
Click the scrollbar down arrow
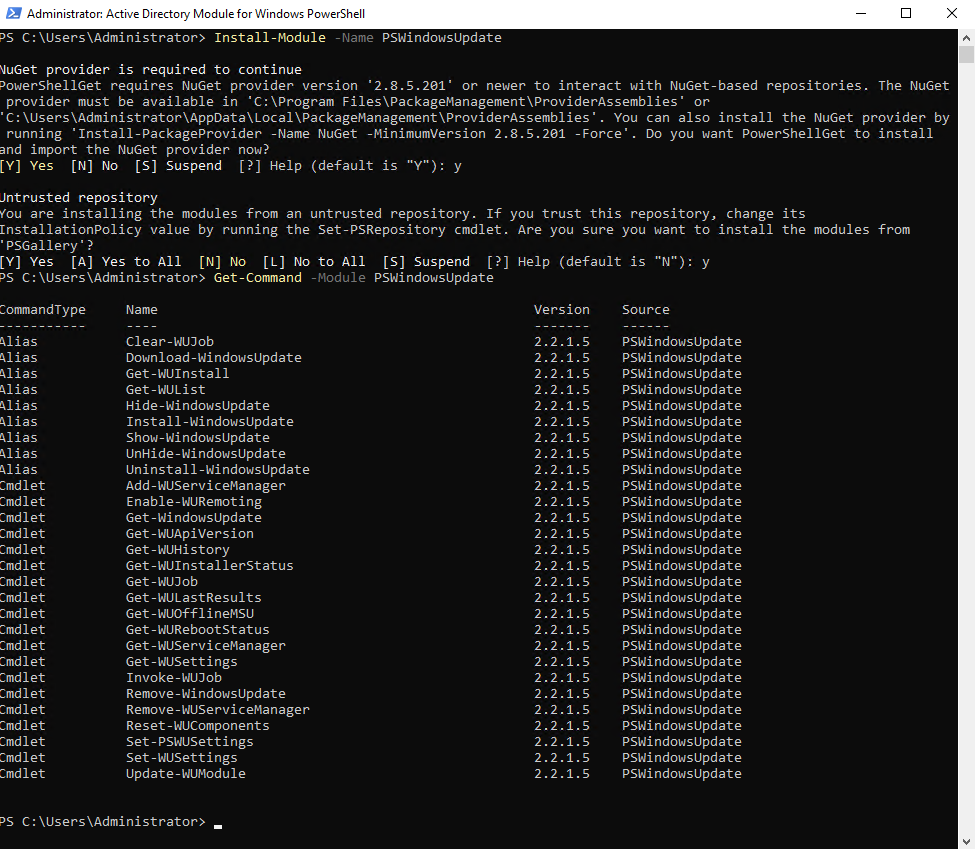[966, 841]
